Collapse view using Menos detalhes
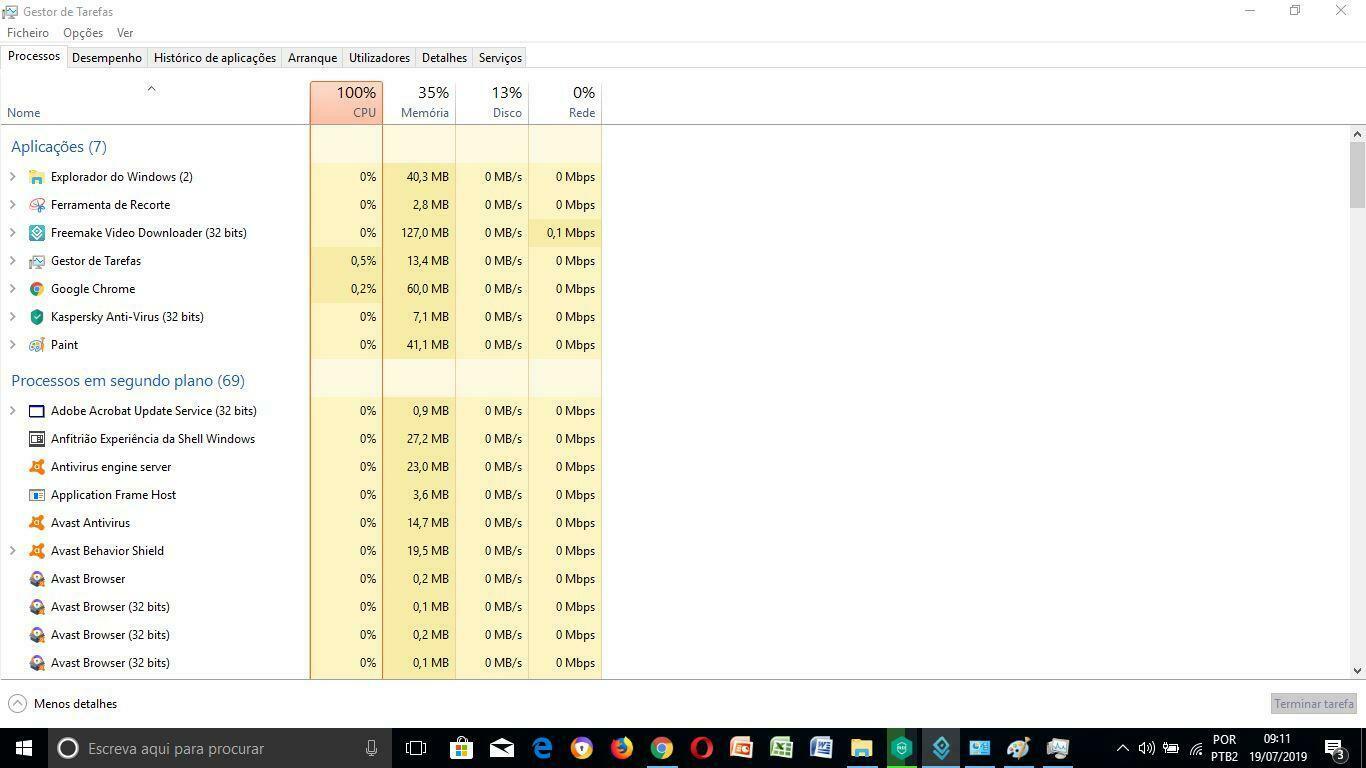 [63, 704]
